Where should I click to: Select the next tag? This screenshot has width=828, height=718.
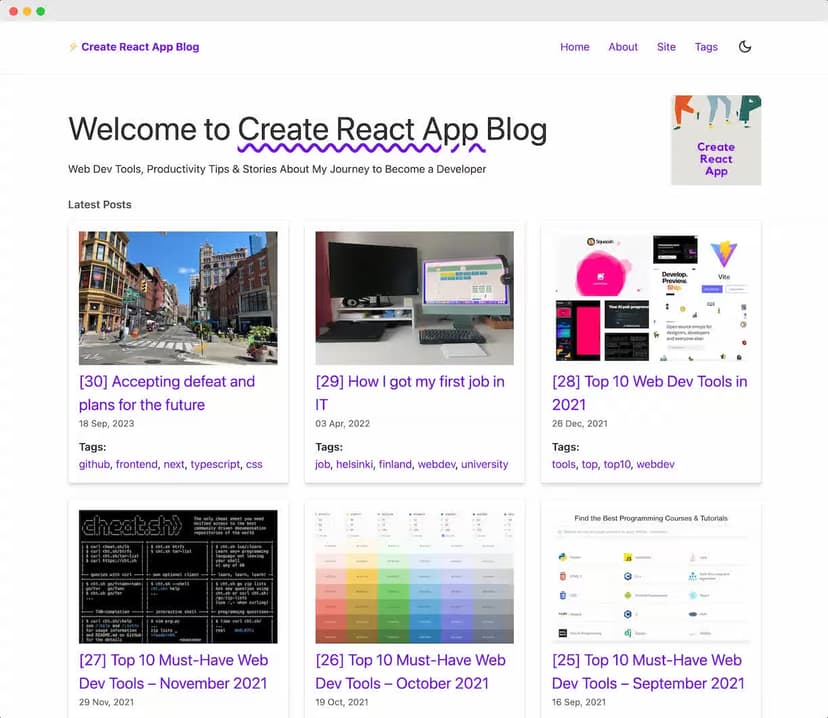tap(174, 464)
